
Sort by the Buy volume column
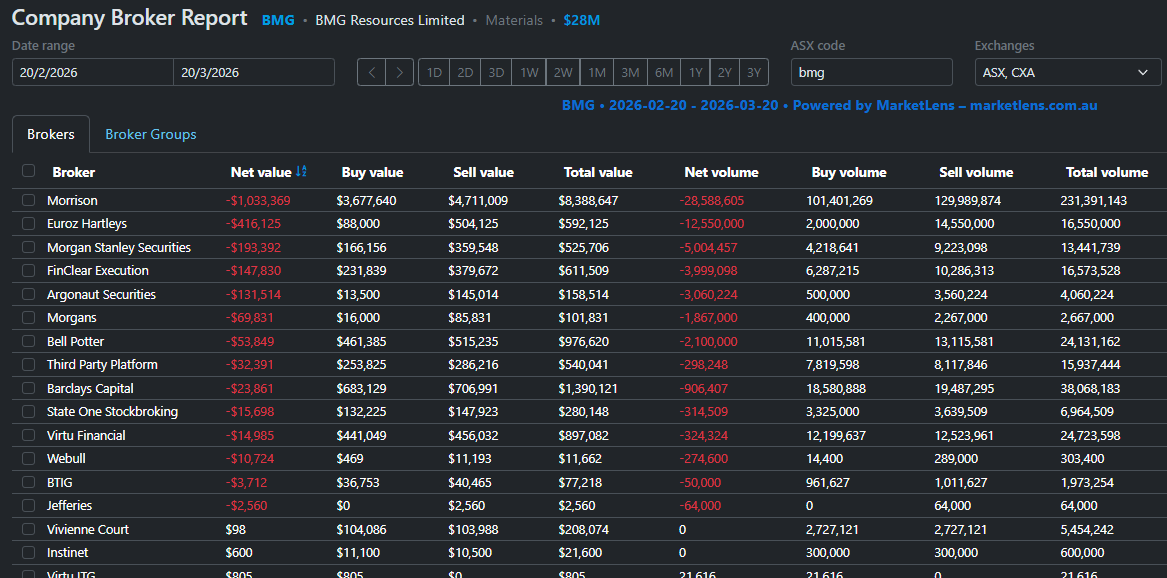pos(848,173)
